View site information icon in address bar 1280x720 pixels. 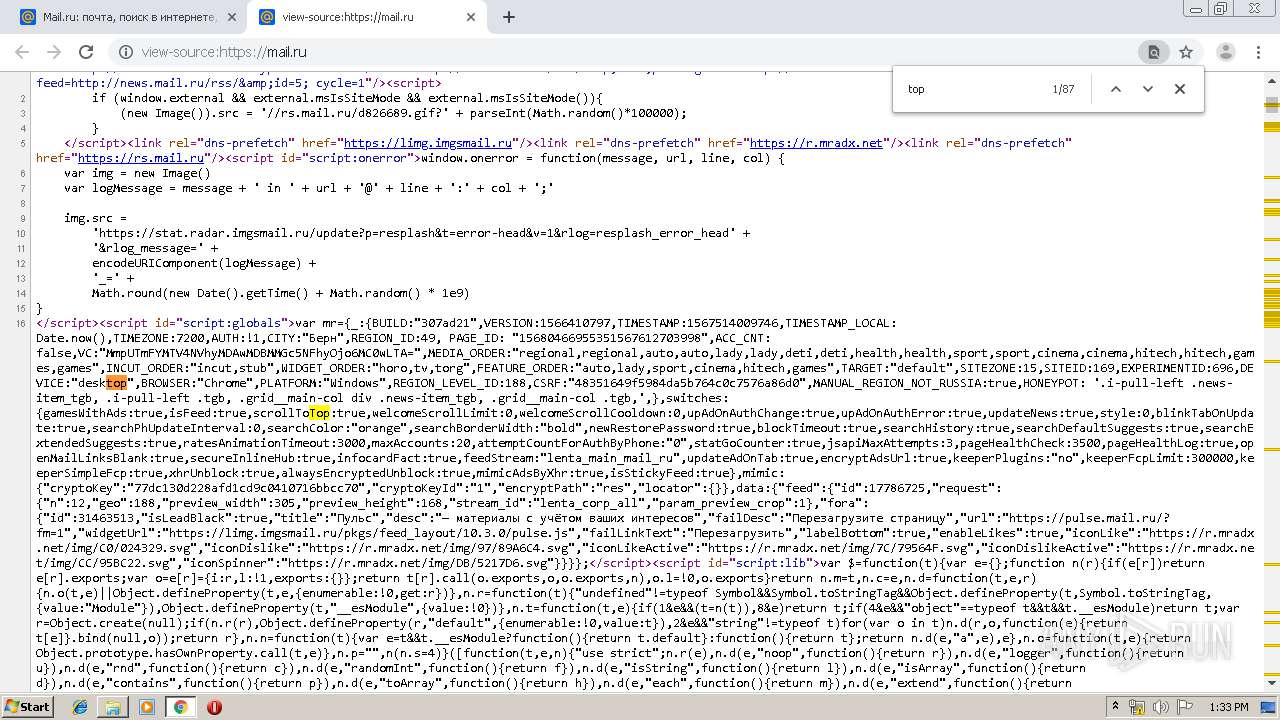click(x=126, y=52)
